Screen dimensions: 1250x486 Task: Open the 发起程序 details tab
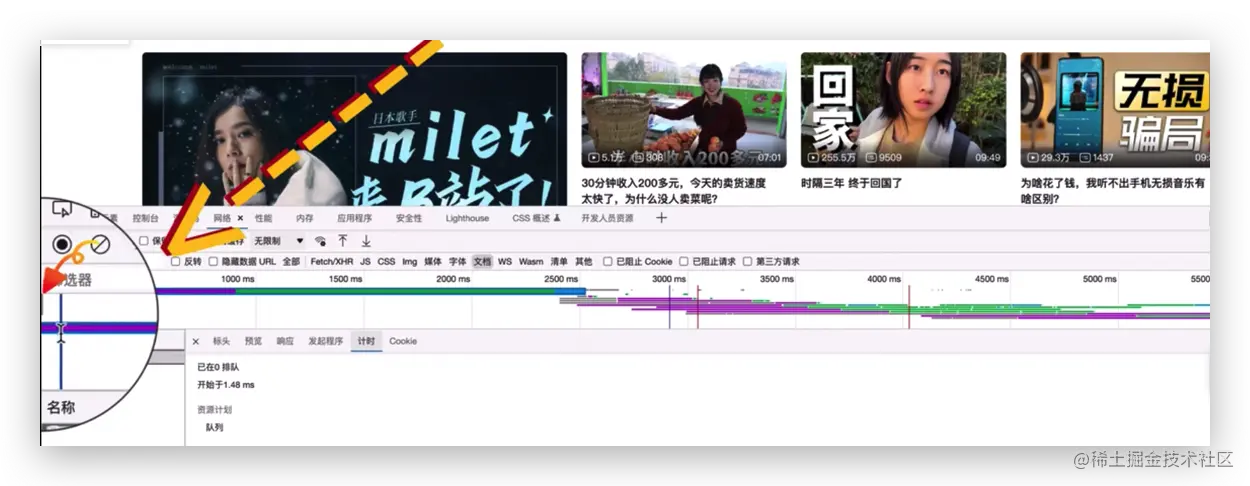[325, 341]
